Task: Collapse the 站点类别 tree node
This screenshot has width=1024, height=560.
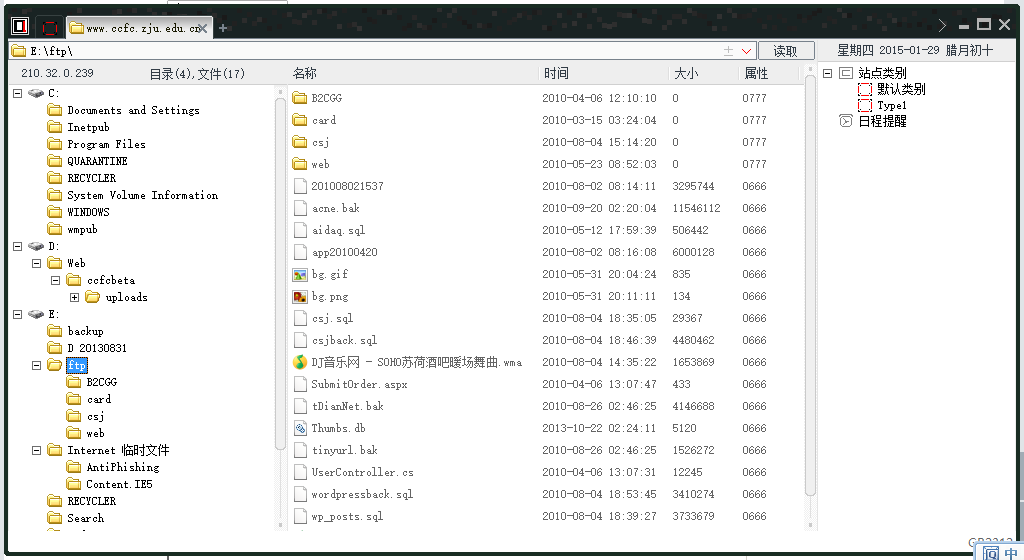Action: [827, 73]
